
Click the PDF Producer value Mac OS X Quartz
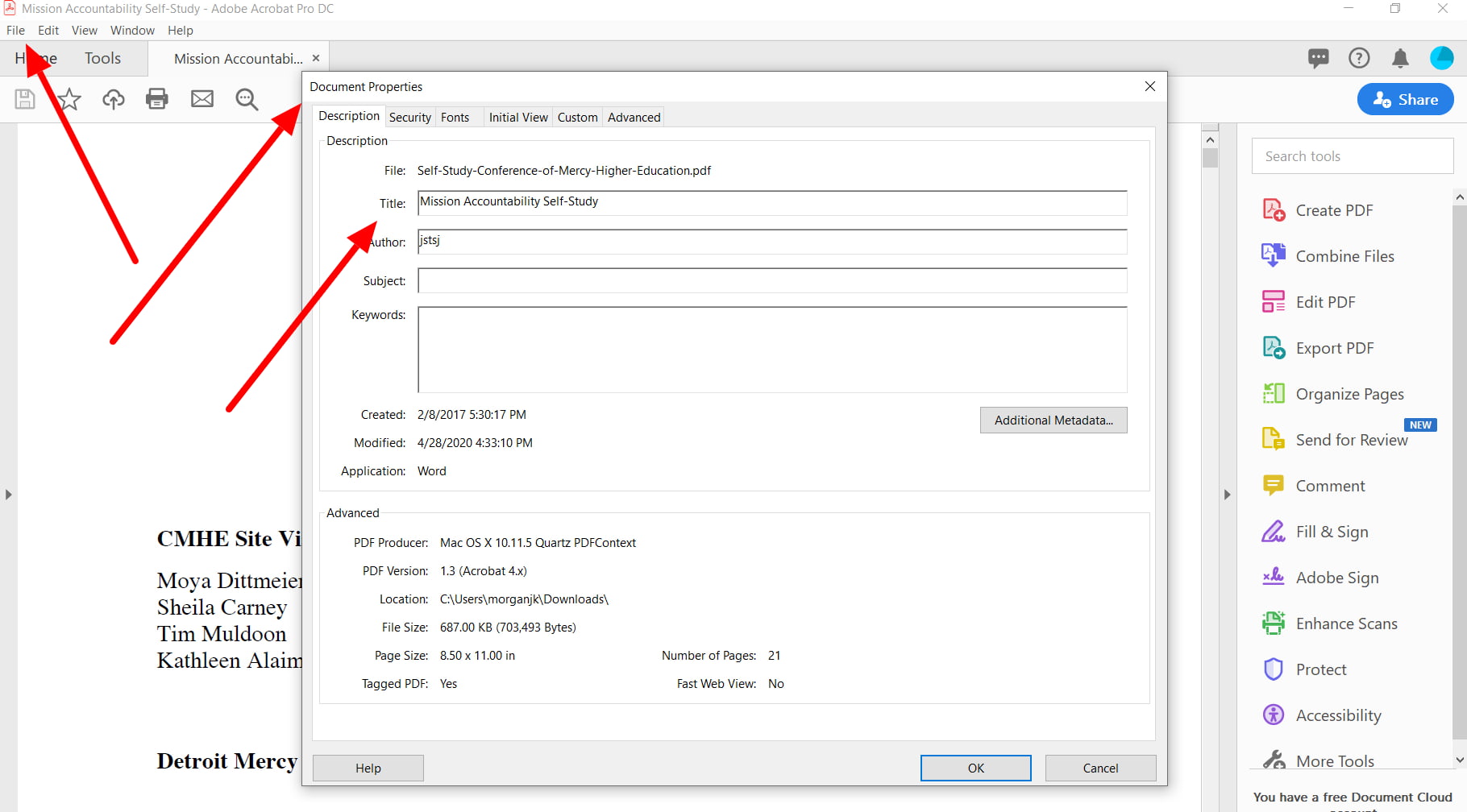(538, 543)
